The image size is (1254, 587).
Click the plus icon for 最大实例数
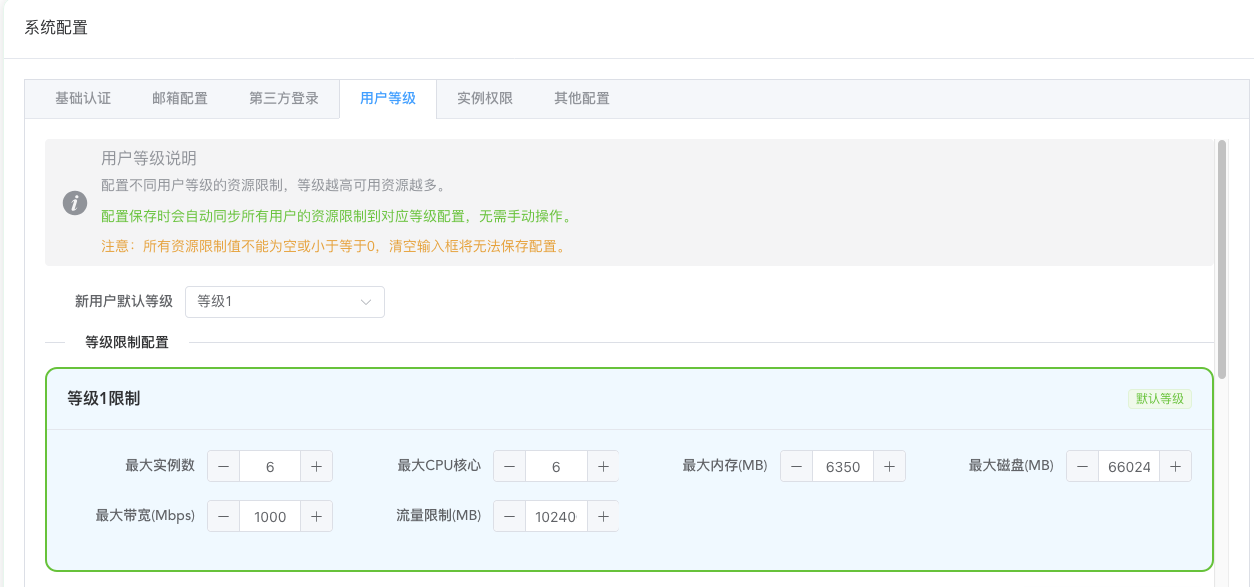(x=316, y=466)
